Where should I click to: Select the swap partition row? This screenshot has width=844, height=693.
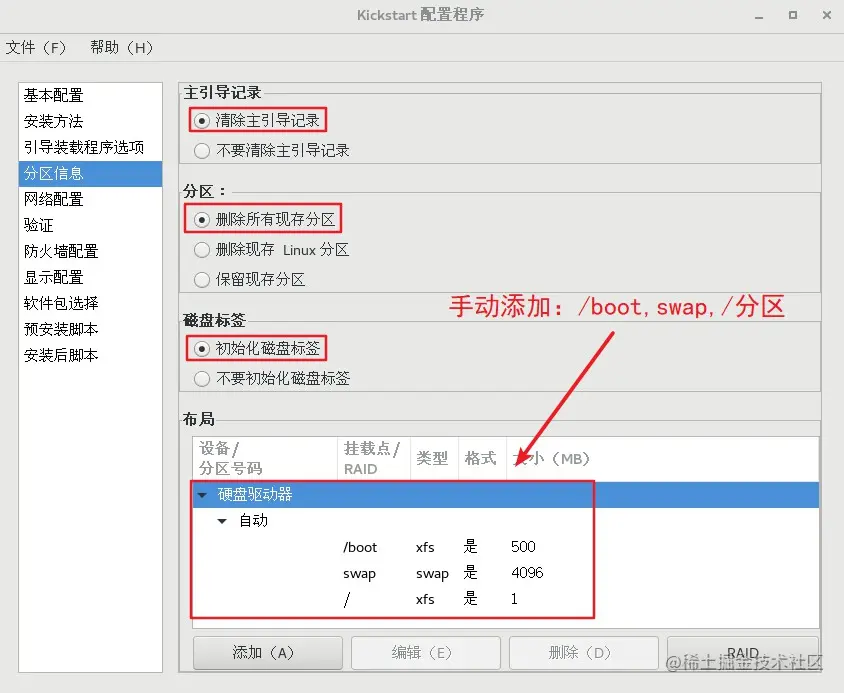coord(505,573)
